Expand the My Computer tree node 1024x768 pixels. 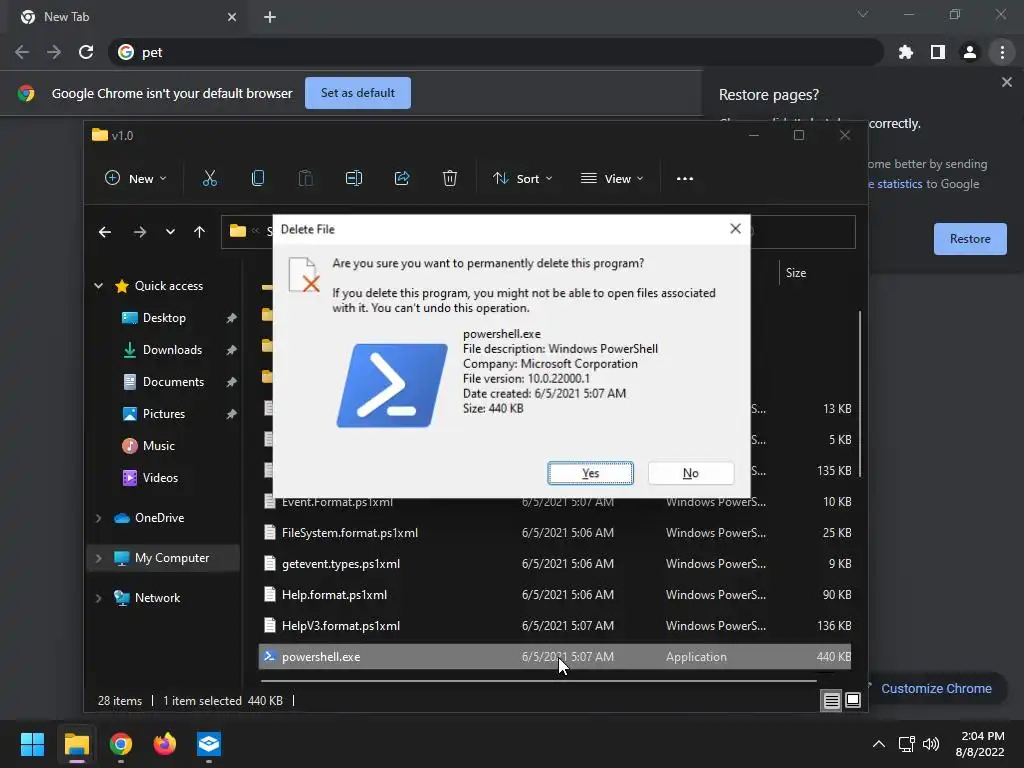(x=99, y=558)
